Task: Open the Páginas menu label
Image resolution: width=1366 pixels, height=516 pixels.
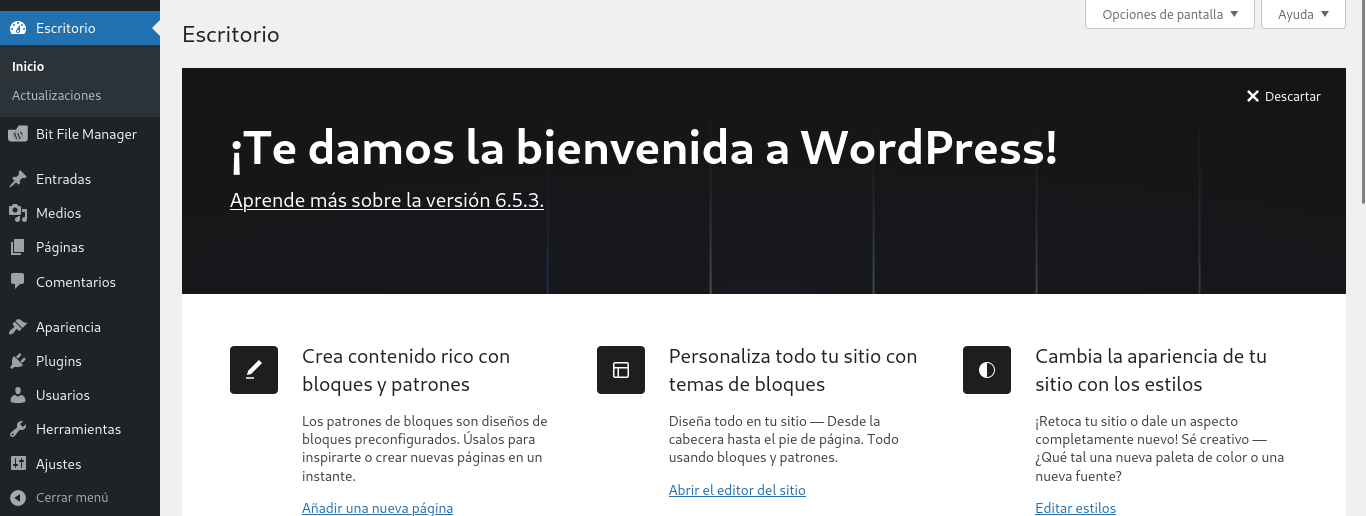Action: click(x=60, y=247)
